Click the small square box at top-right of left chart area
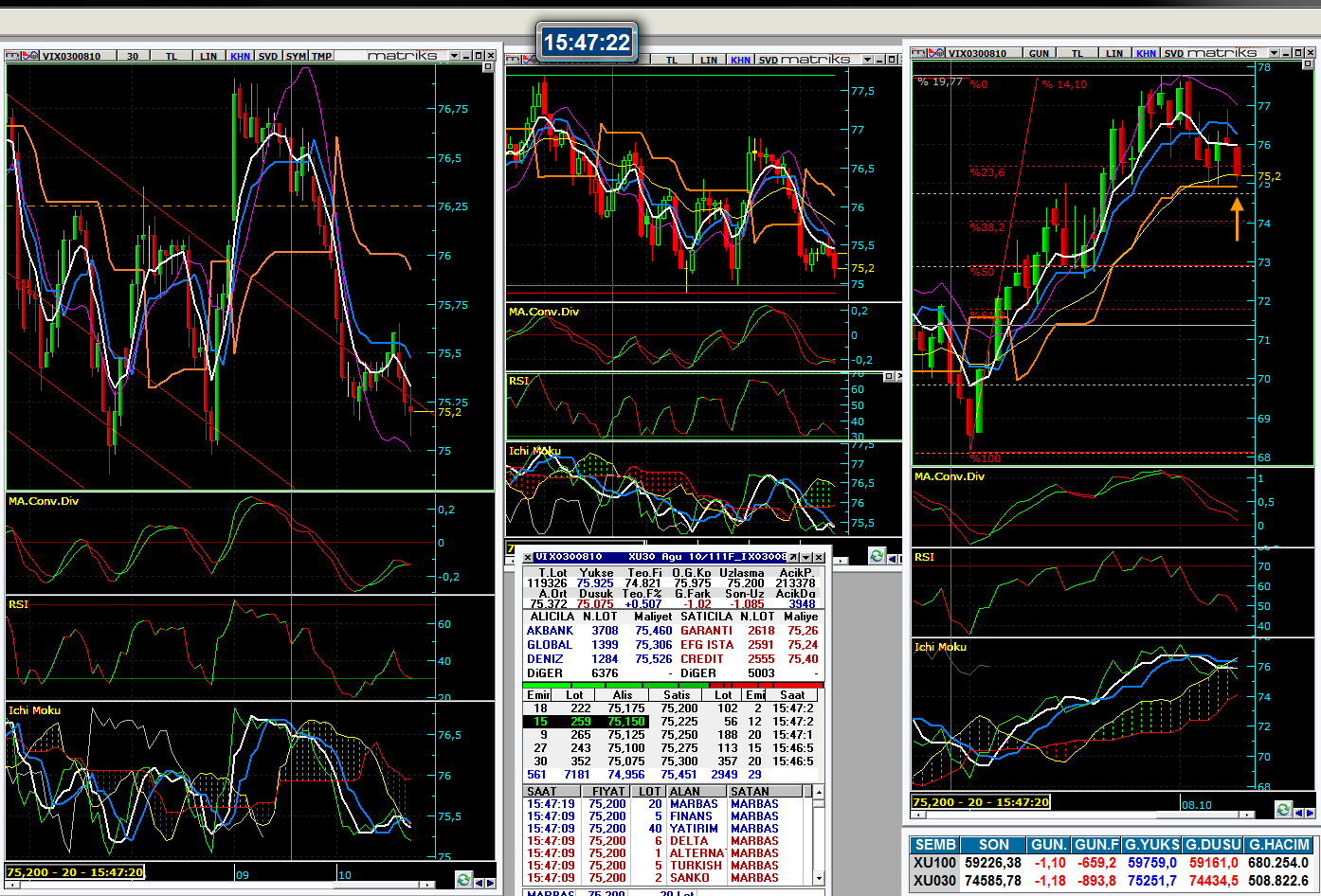Image resolution: width=1321 pixels, height=896 pixels. pos(489,68)
